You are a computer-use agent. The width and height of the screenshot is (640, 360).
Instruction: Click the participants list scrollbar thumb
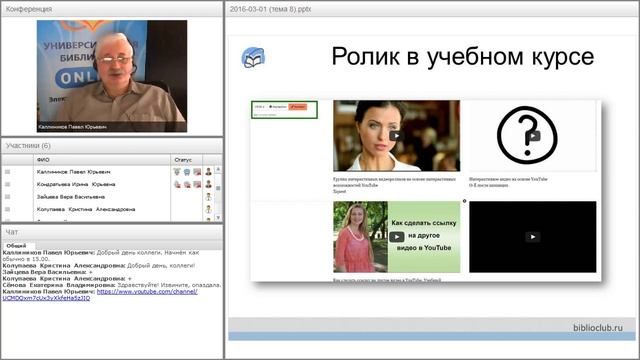click(218, 188)
